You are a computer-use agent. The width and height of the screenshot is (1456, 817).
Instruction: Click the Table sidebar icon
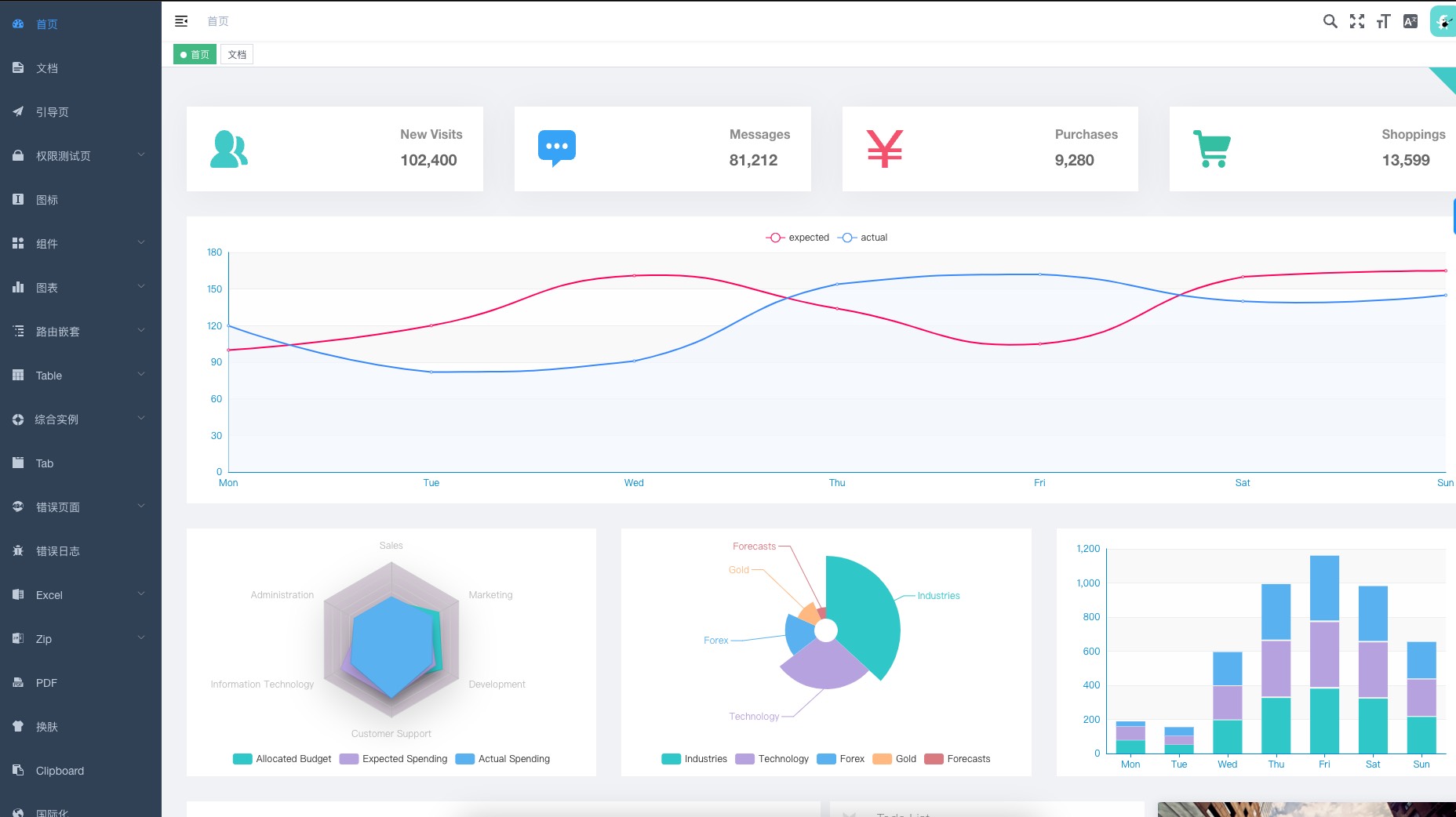click(x=18, y=376)
